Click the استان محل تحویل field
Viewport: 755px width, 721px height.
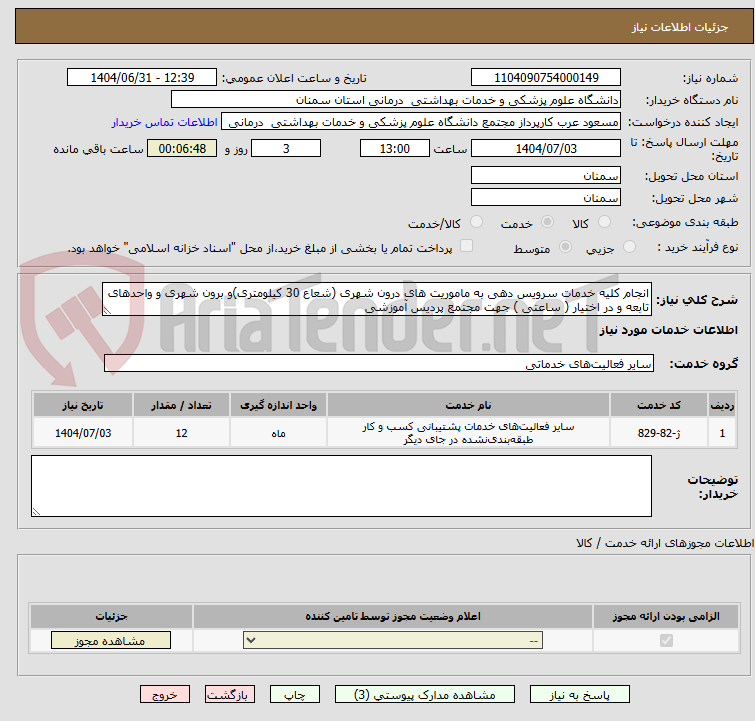(x=546, y=175)
